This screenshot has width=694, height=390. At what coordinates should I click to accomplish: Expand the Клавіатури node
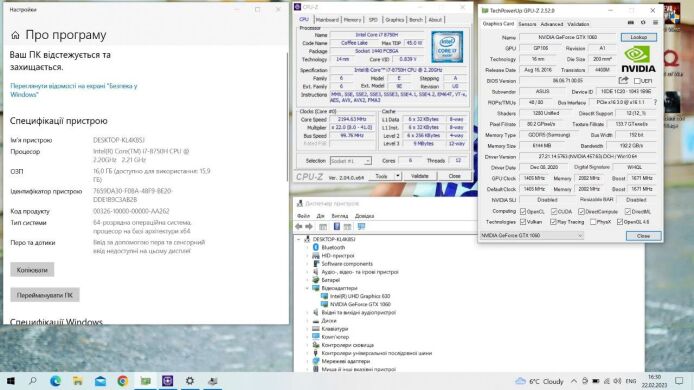coord(307,328)
